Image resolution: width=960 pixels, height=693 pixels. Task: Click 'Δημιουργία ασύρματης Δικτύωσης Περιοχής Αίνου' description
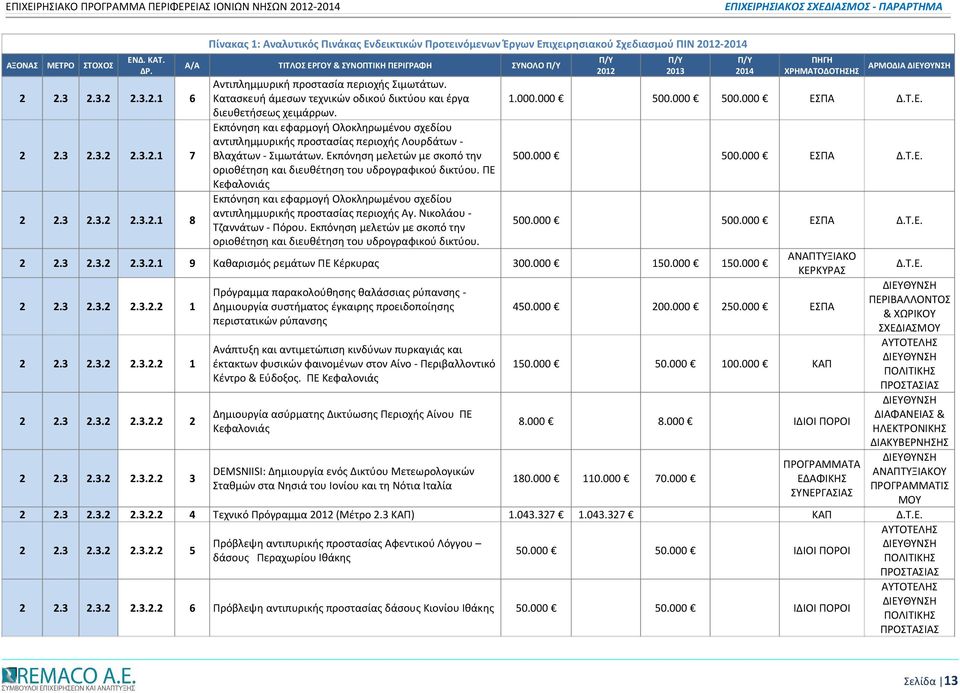(342, 421)
